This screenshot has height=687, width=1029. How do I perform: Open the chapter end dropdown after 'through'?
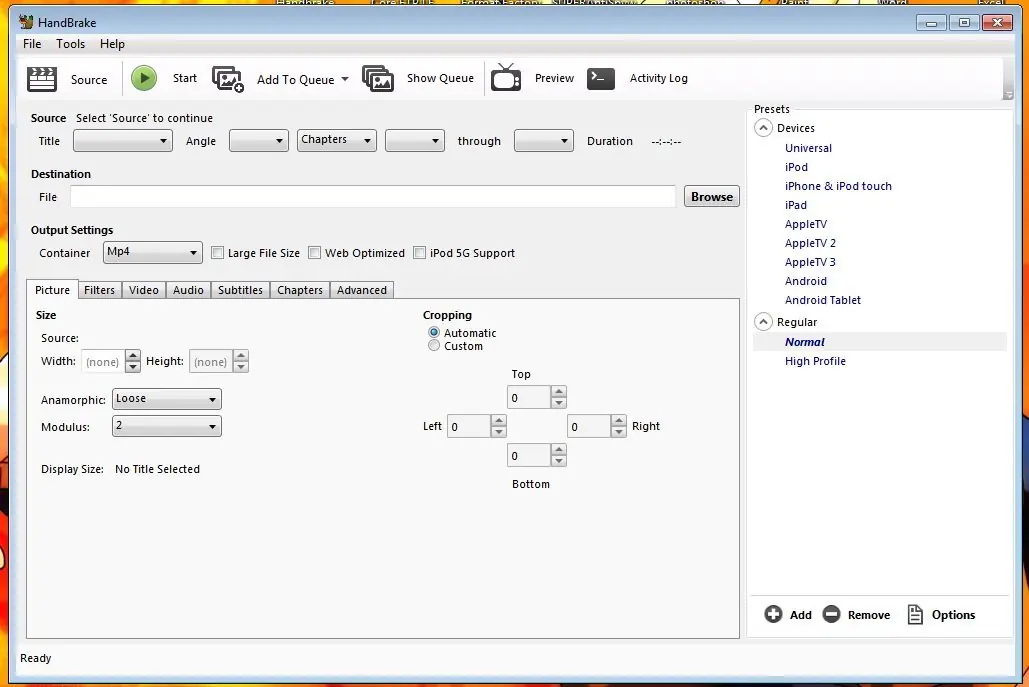544,140
